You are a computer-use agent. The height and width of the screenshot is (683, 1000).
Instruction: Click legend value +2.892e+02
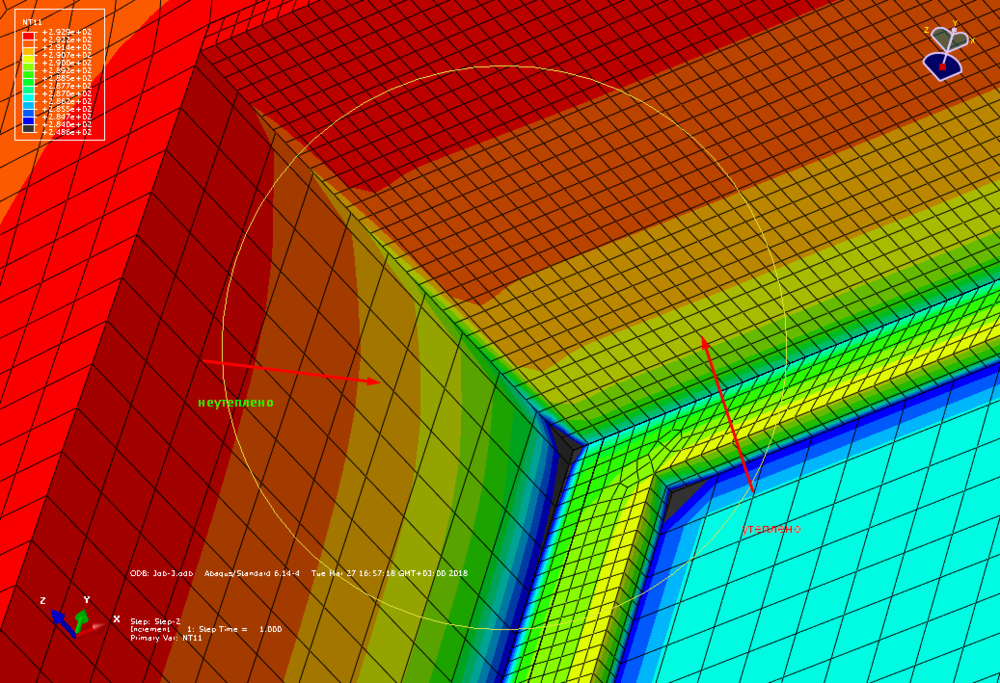tap(67, 71)
